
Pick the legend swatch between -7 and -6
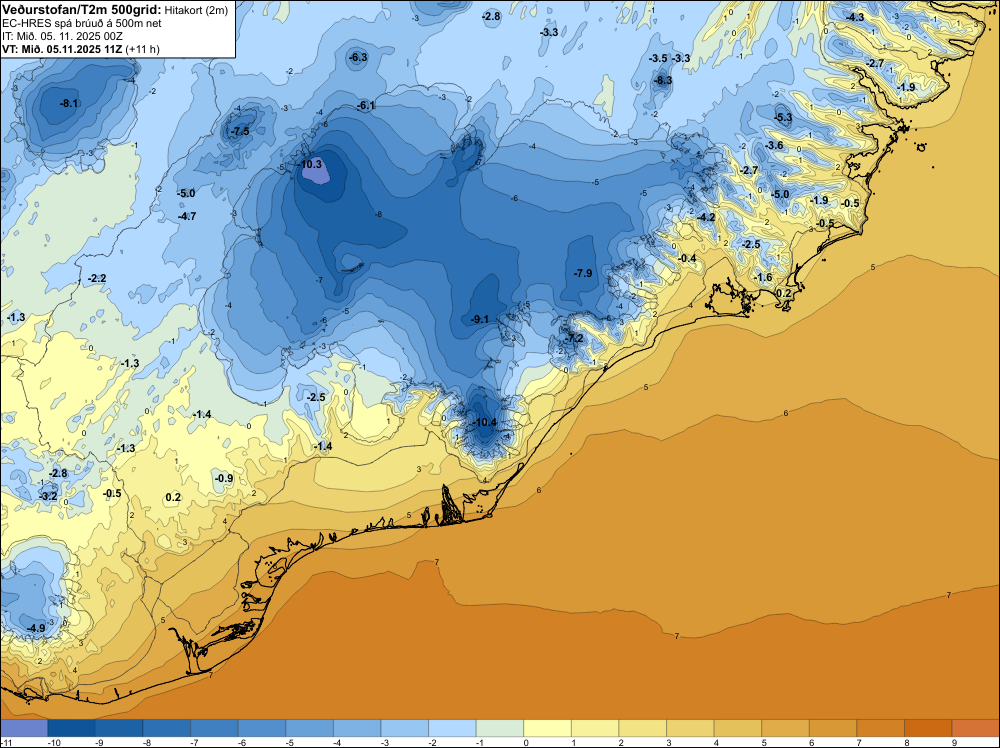point(214,728)
